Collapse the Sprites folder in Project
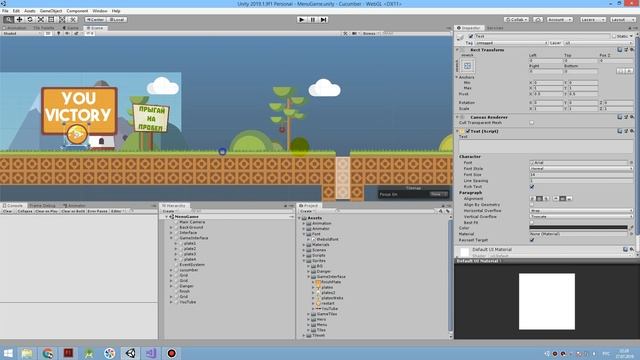This screenshot has height=360, width=640. point(304,261)
